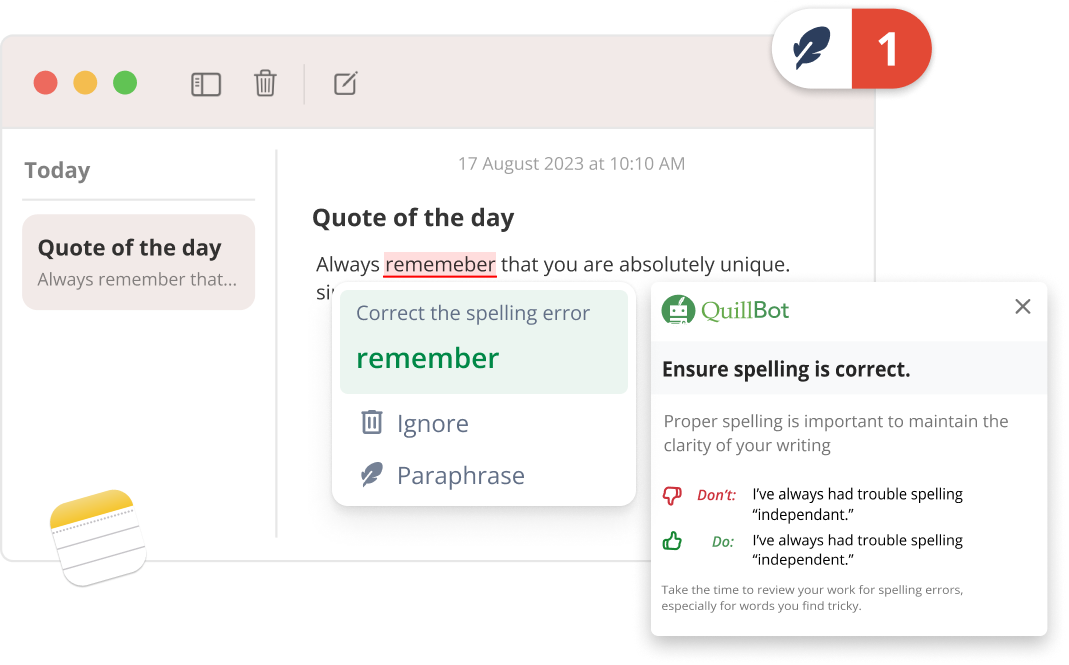The width and height of the screenshot is (1069, 665).
Task: Select the Quote of the day note in sidebar
Action: point(138,262)
